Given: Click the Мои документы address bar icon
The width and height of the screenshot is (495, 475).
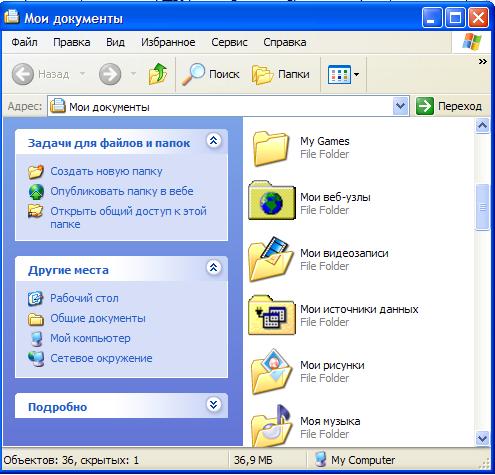Looking at the screenshot, I should (x=58, y=106).
